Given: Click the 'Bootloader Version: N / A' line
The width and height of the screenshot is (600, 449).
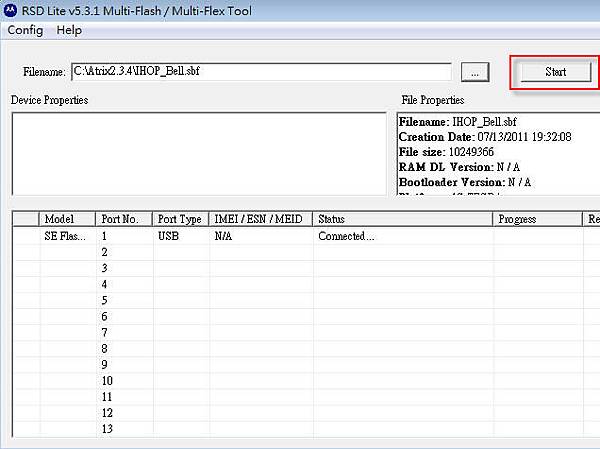Looking at the screenshot, I should click(x=465, y=182).
